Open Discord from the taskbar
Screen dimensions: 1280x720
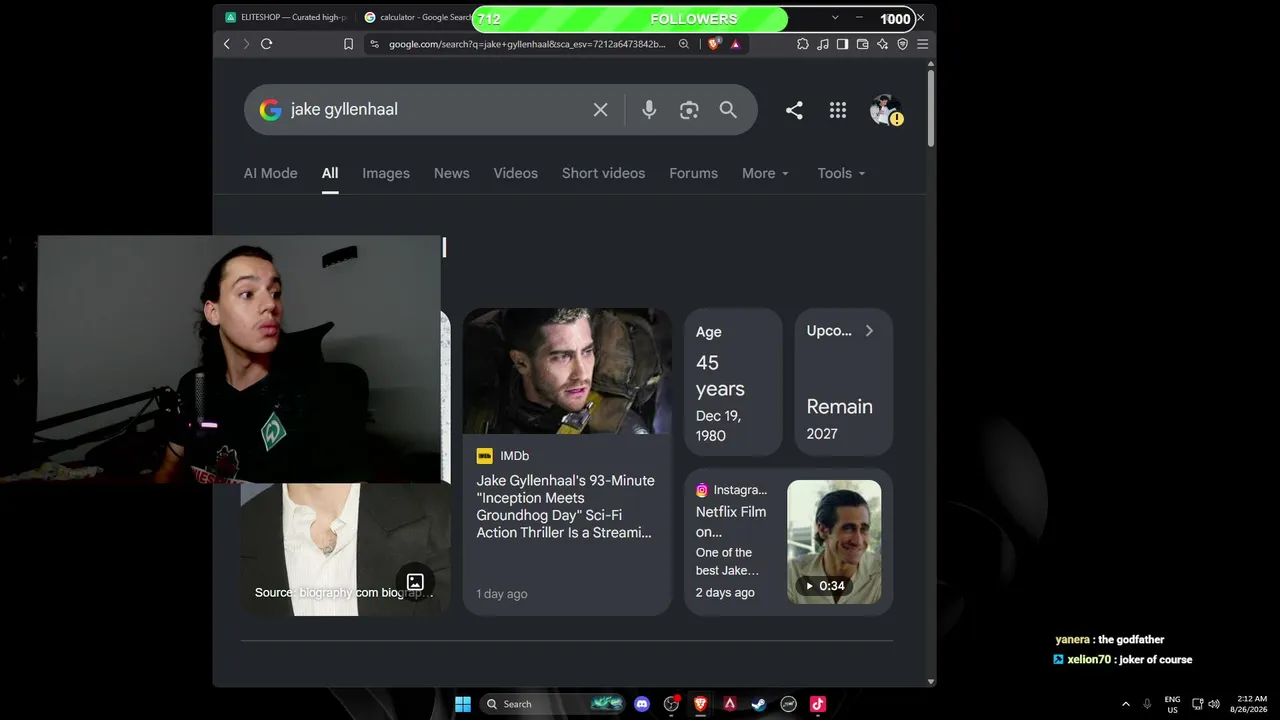642,704
